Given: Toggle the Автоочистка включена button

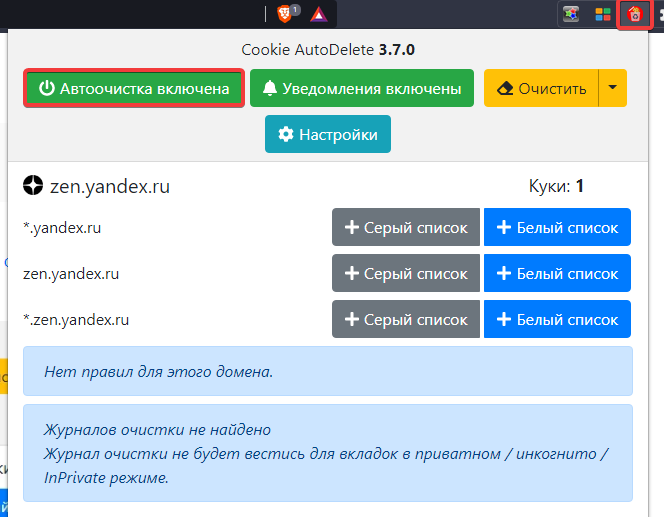Looking at the screenshot, I should tap(134, 88).
